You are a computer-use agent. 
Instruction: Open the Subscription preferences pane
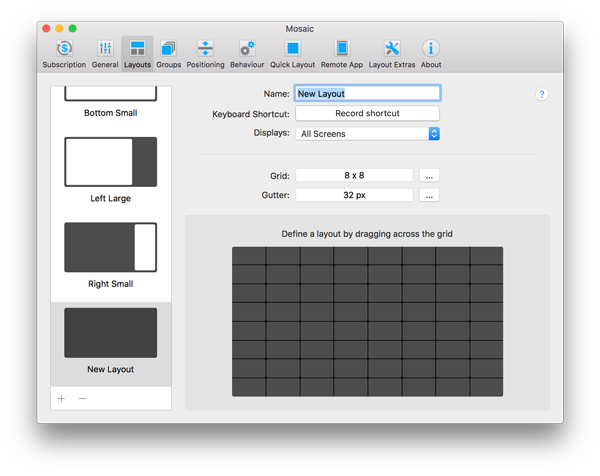(64, 52)
